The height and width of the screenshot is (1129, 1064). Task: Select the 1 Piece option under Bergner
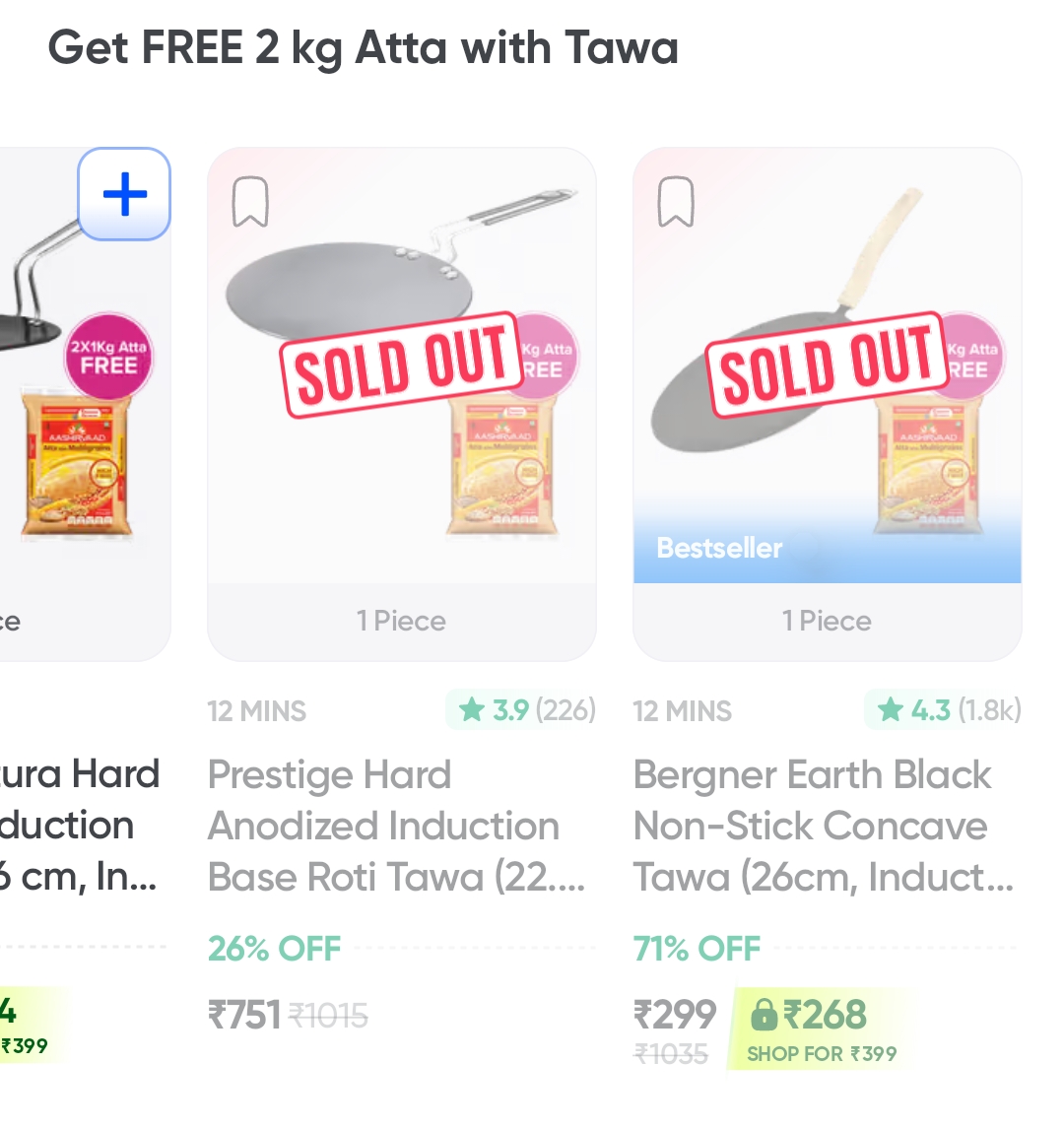pos(827,621)
